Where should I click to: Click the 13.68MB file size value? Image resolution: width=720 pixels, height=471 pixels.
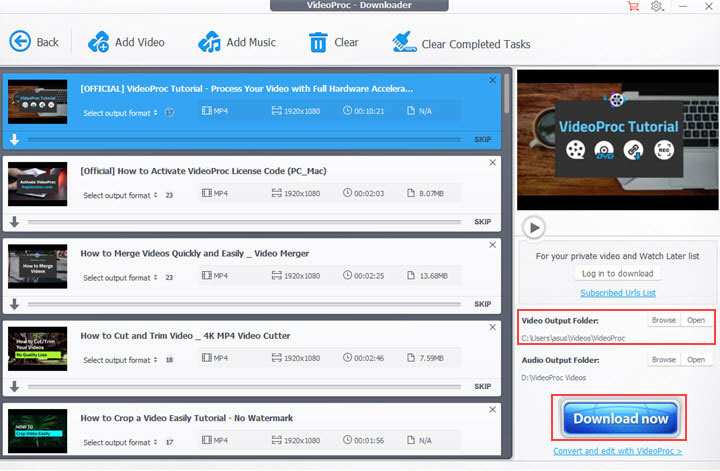tap(433, 276)
